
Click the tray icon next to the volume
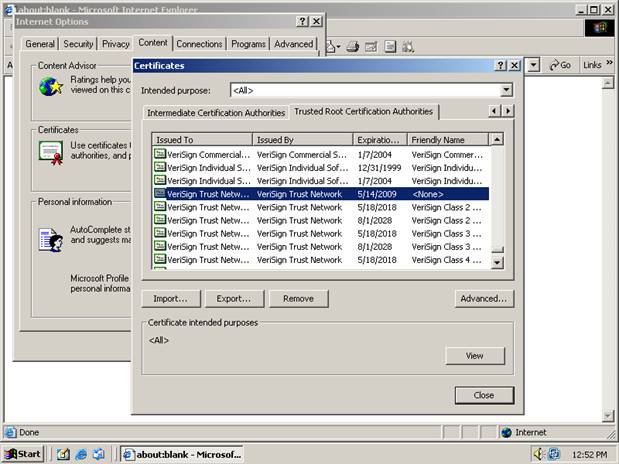coord(553,454)
